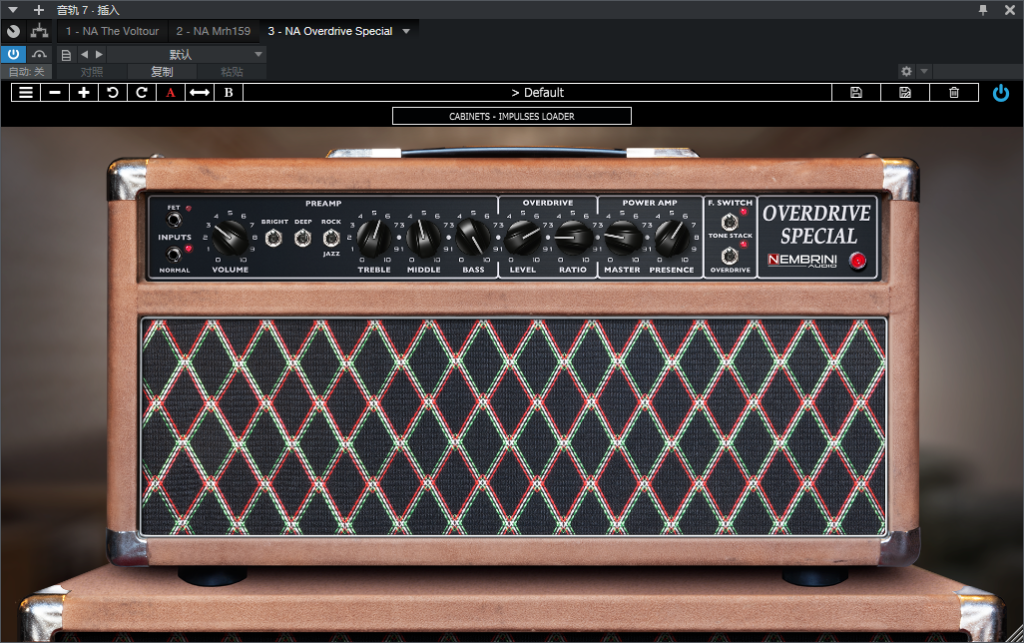
Task: Click the second floppy icon beside the trash
Action: click(905, 93)
